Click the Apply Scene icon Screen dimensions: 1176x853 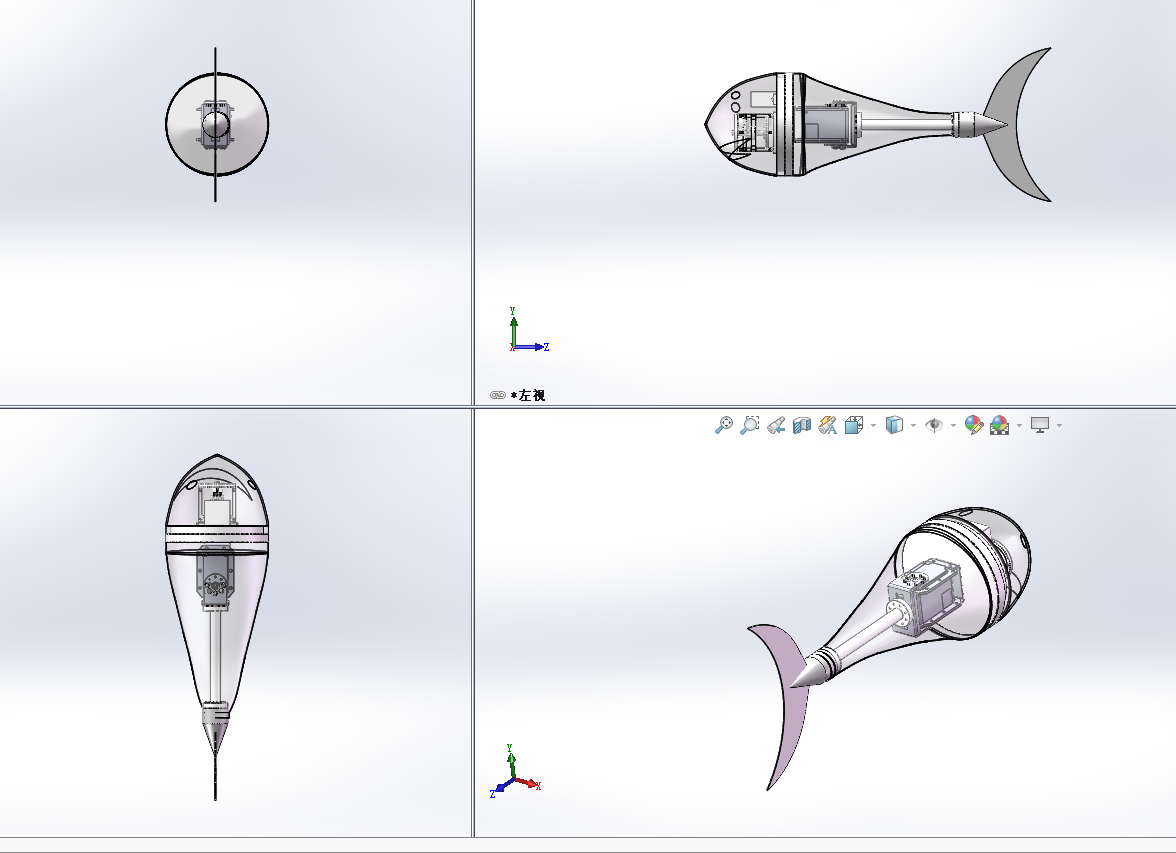[999, 425]
